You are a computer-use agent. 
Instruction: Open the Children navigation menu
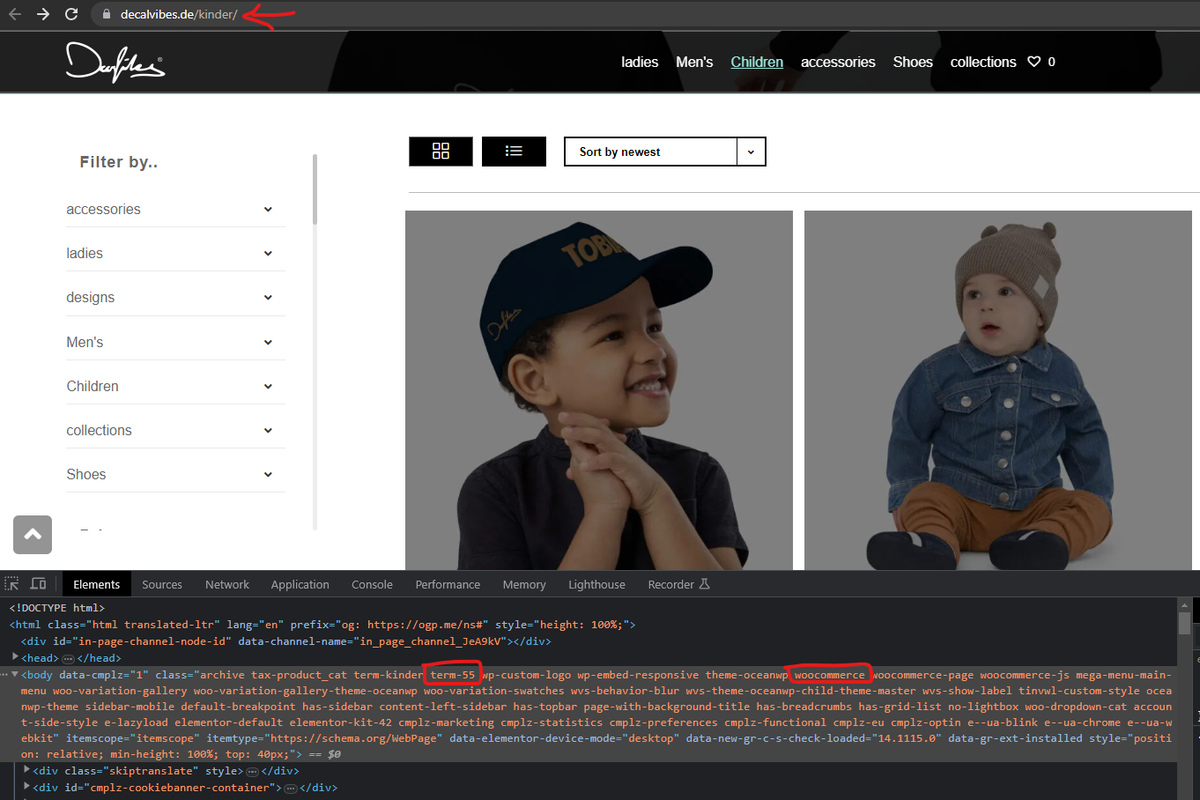pyautogui.click(x=757, y=62)
